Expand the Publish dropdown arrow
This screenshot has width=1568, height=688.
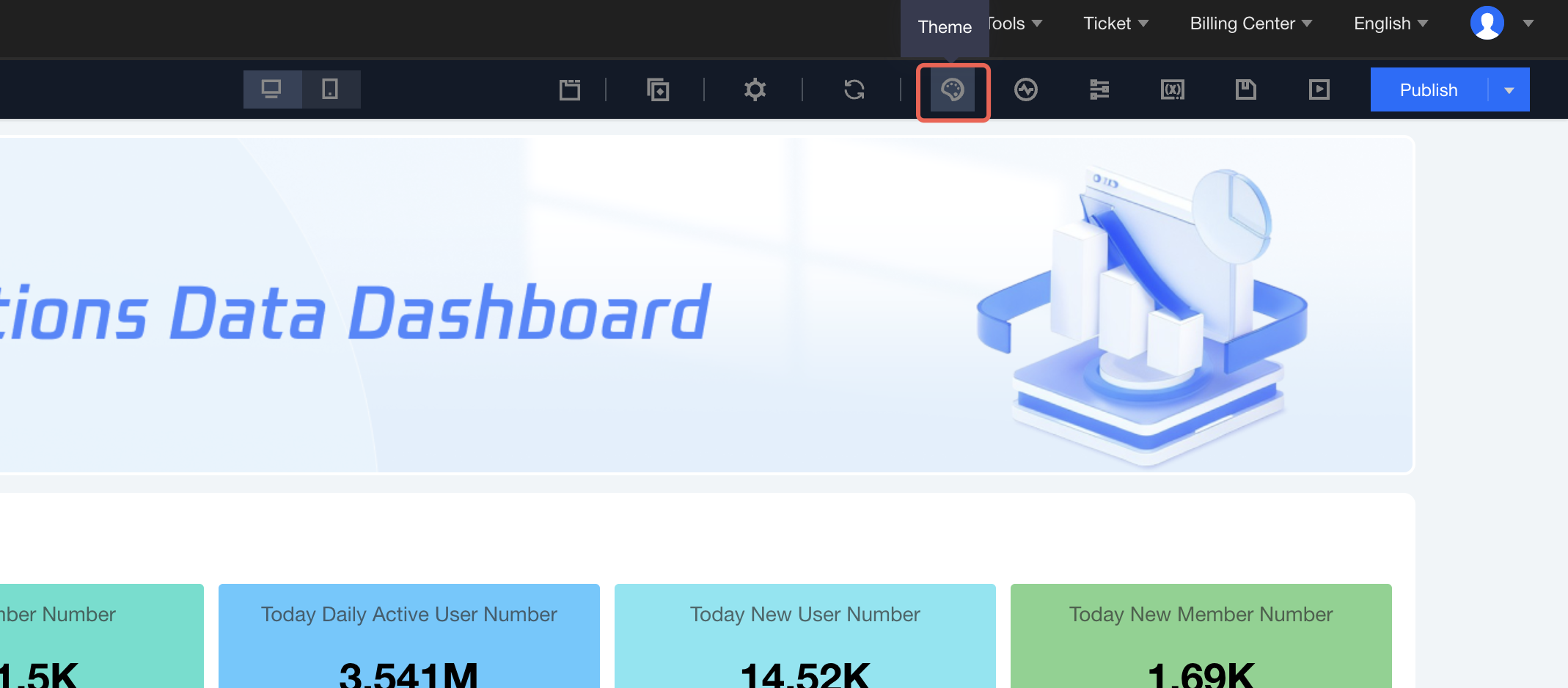[1509, 90]
